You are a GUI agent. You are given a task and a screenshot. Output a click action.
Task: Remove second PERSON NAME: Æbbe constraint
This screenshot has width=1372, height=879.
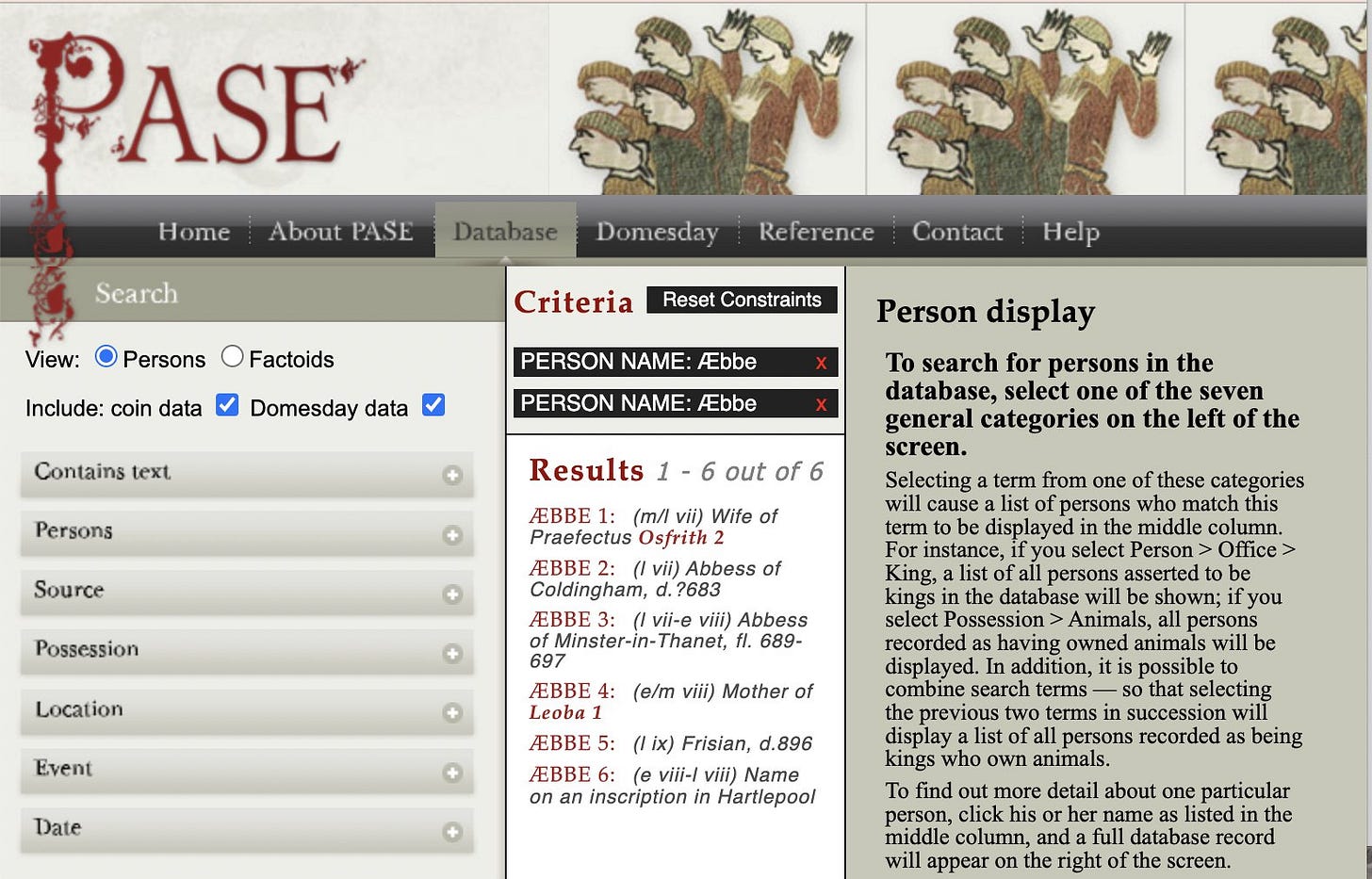821,404
